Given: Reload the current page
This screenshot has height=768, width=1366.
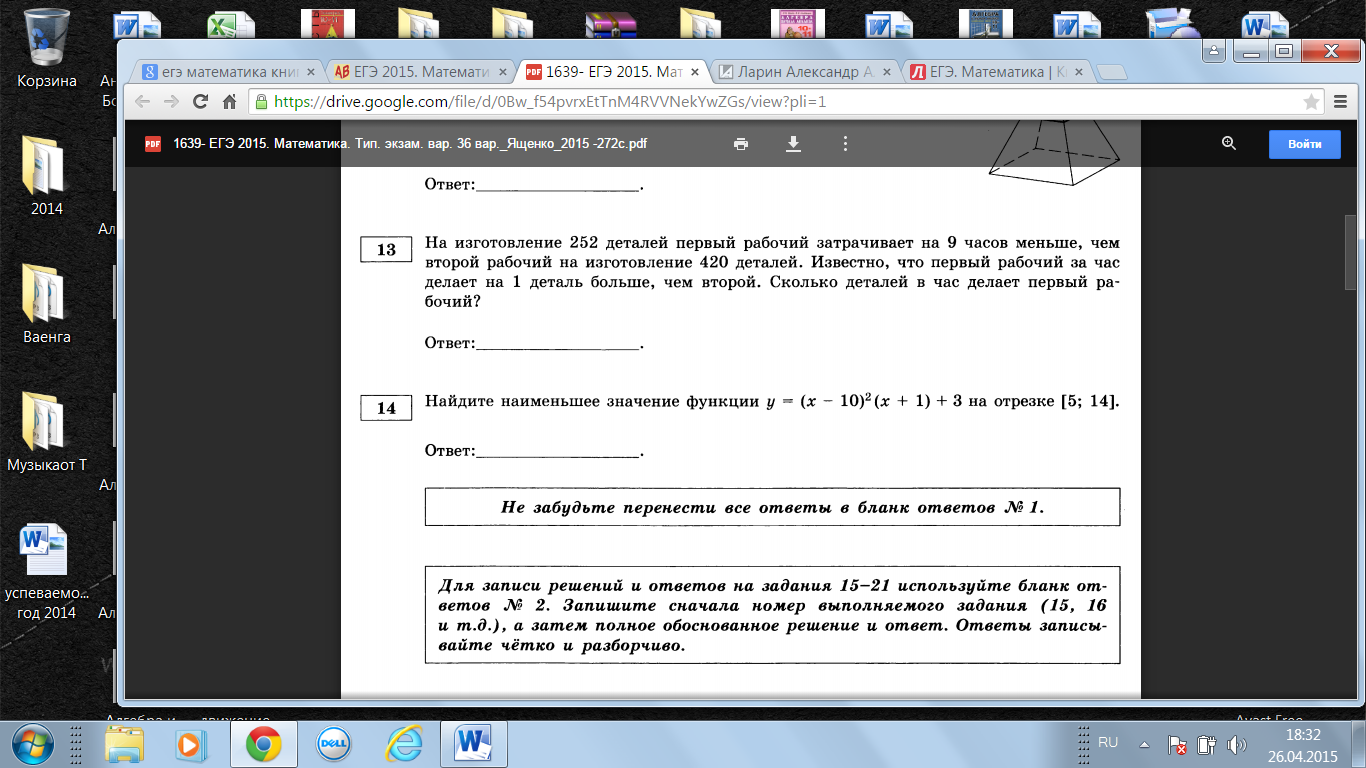Looking at the screenshot, I should pyautogui.click(x=200, y=102).
